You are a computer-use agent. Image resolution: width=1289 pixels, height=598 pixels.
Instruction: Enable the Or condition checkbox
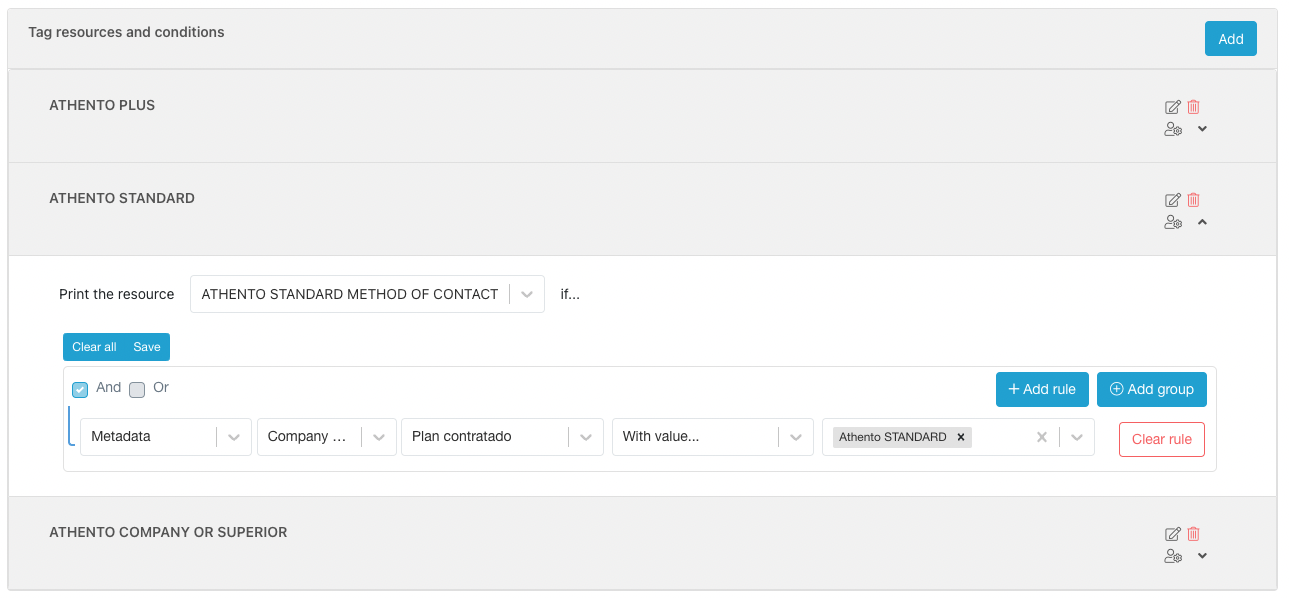click(137, 389)
